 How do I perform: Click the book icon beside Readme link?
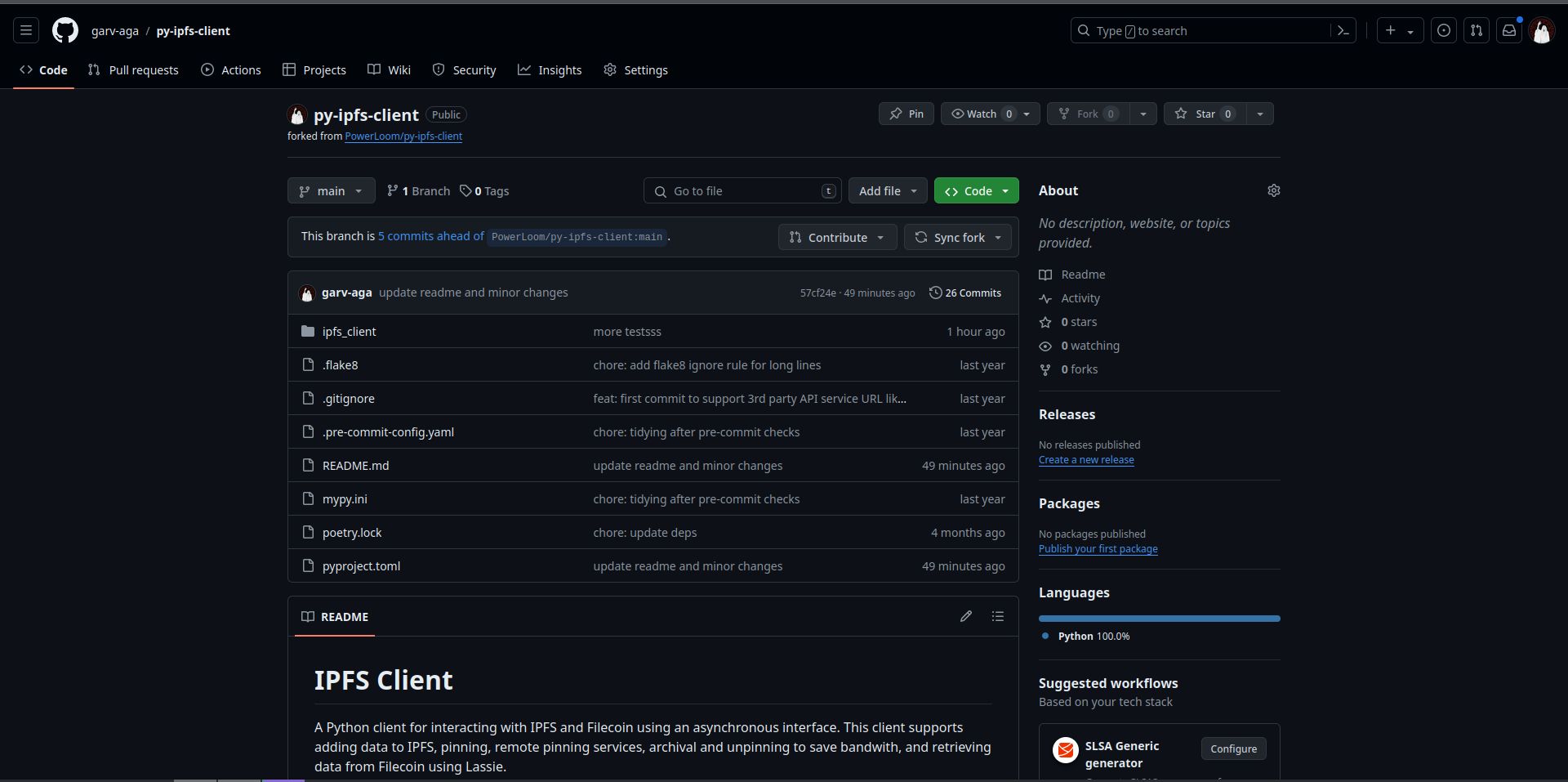1045,275
